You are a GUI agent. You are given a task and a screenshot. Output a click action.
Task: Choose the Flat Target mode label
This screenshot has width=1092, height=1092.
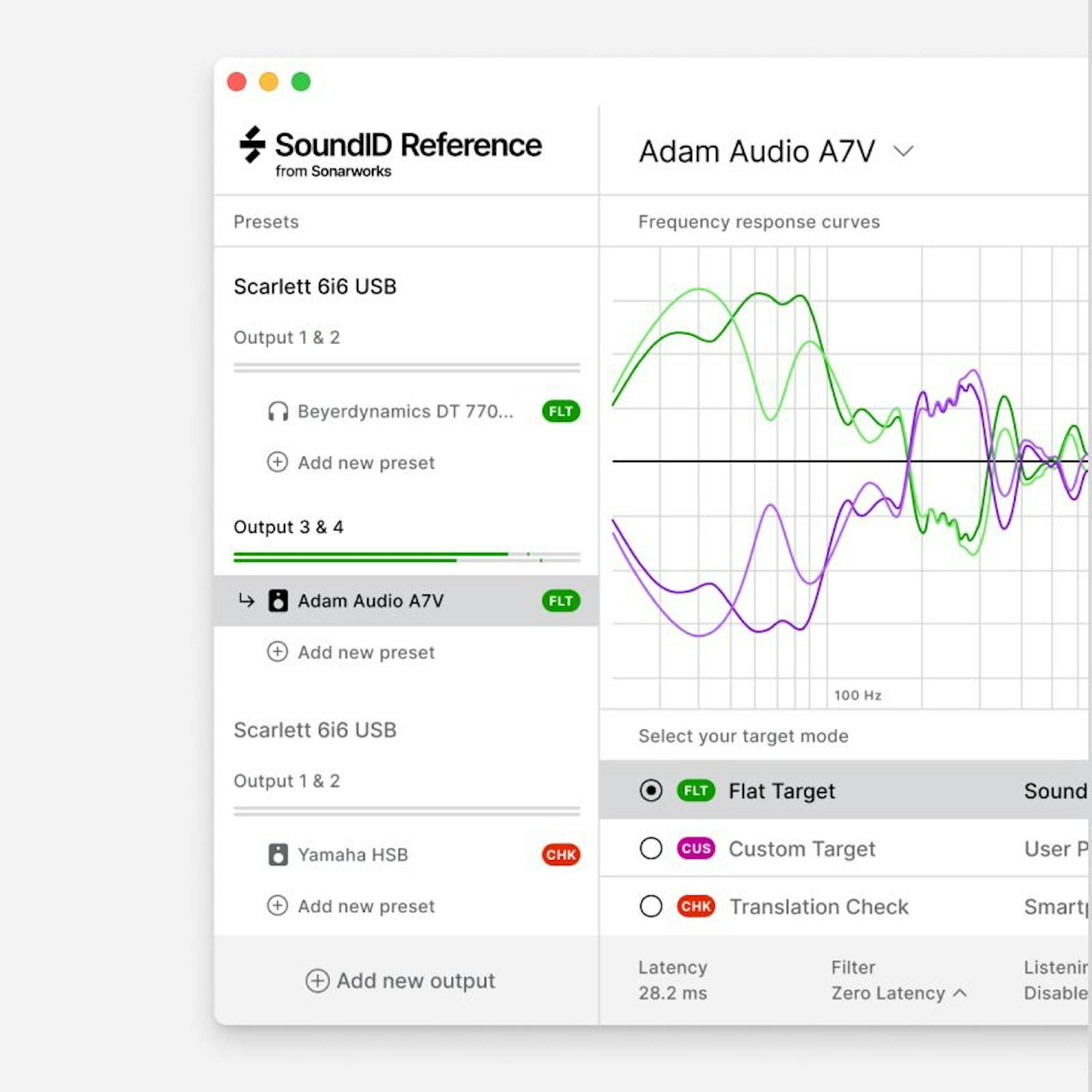[x=781, y=791]
